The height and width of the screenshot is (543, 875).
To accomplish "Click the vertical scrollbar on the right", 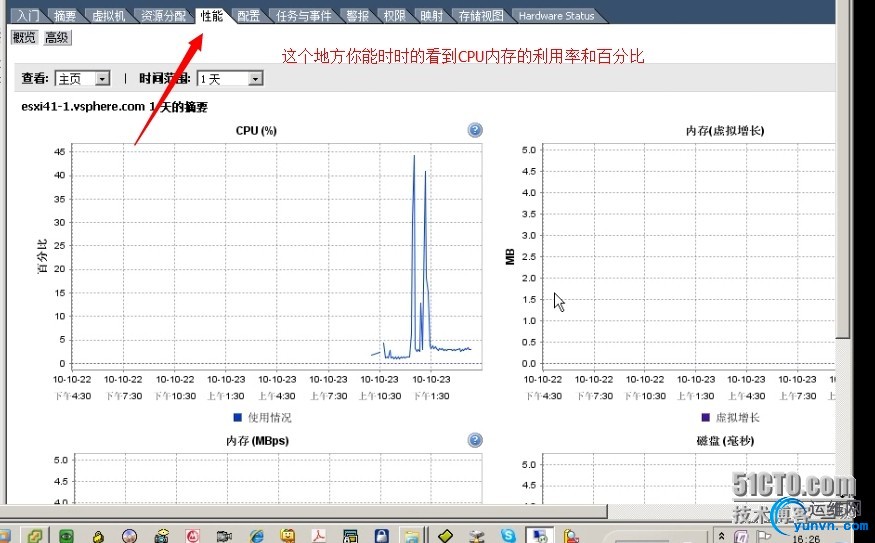I will point(843,167).
